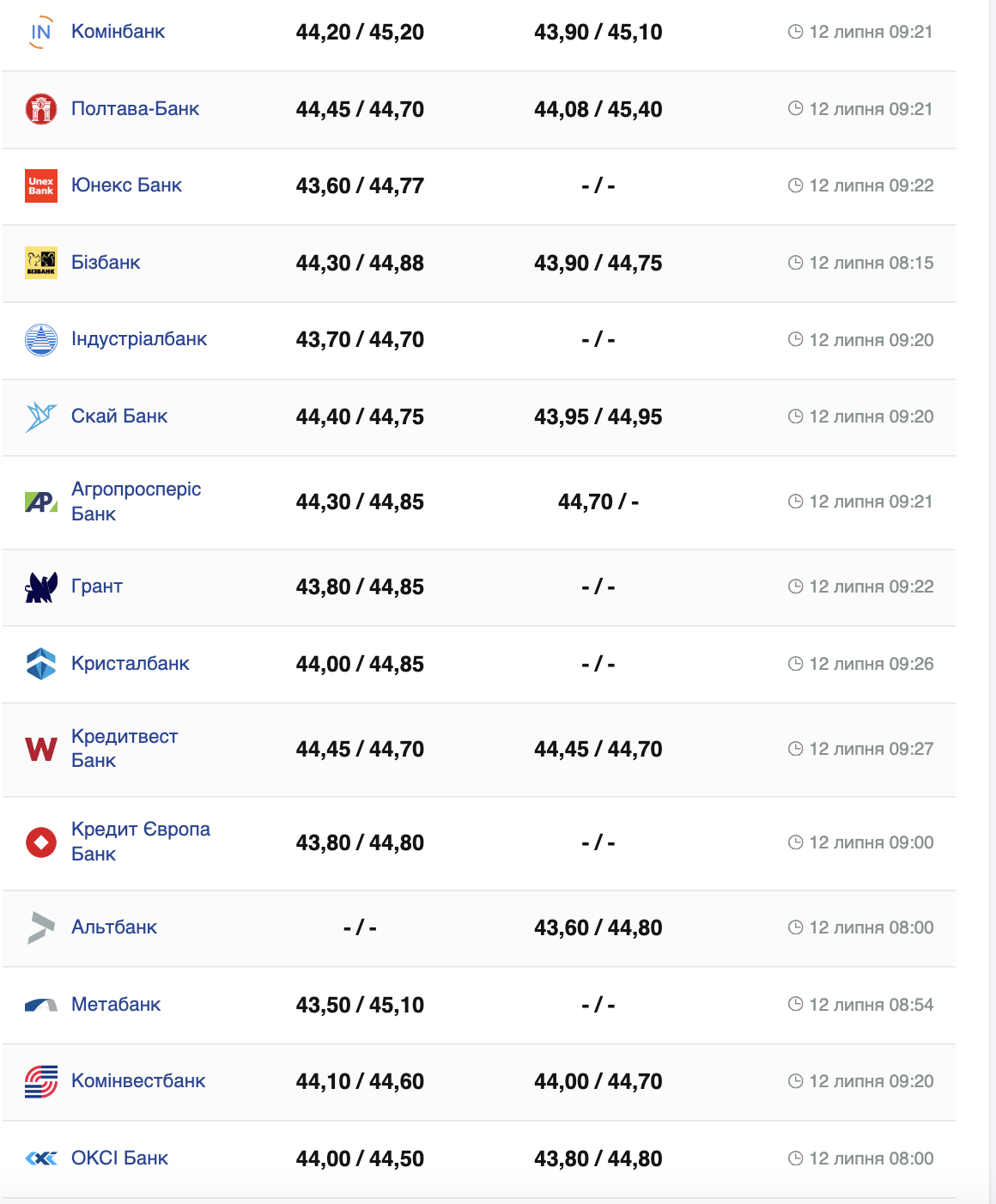Click the Кристалбанк blue logo
The image size is (996, 1204).
click(x=40, y=664)
